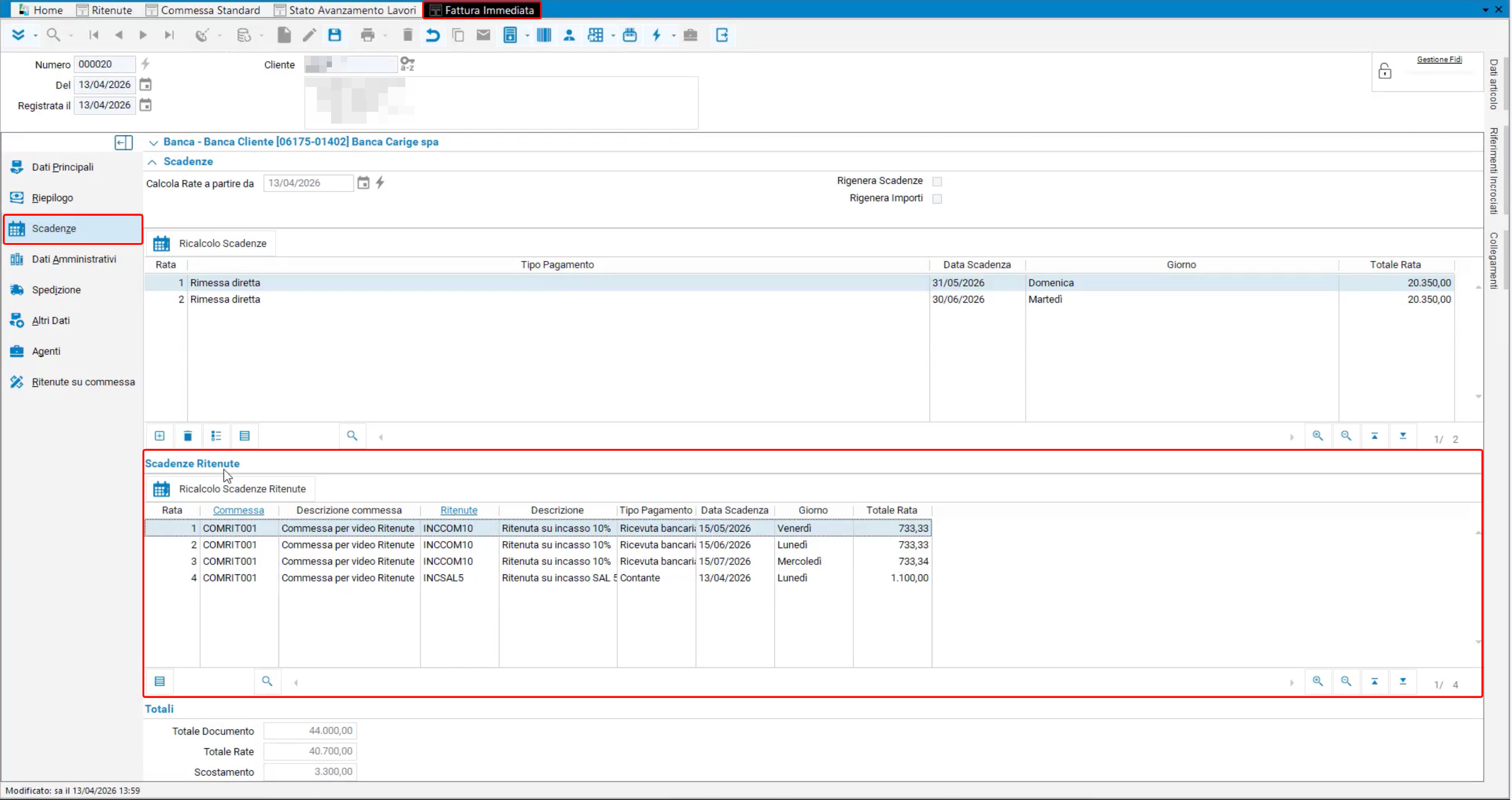Click the New document icon
1512x800 pixels.
point(284,35)
